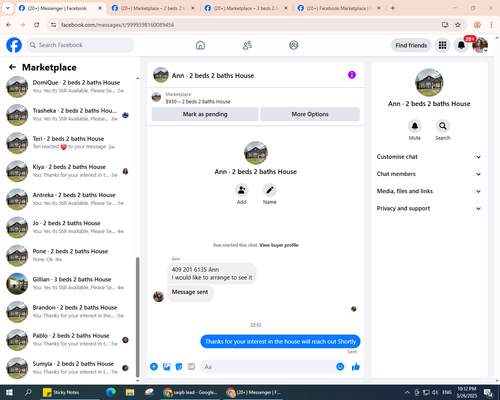This screenshot has width=500, height=400.
Task: Open the Groups icon in top navigation
Action: (x=294, y=45)
